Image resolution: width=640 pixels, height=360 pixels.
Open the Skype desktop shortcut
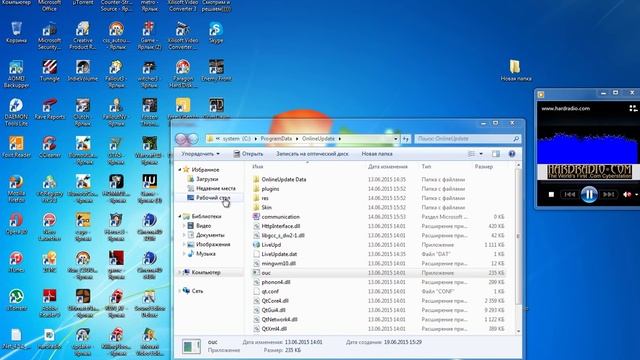216,33
